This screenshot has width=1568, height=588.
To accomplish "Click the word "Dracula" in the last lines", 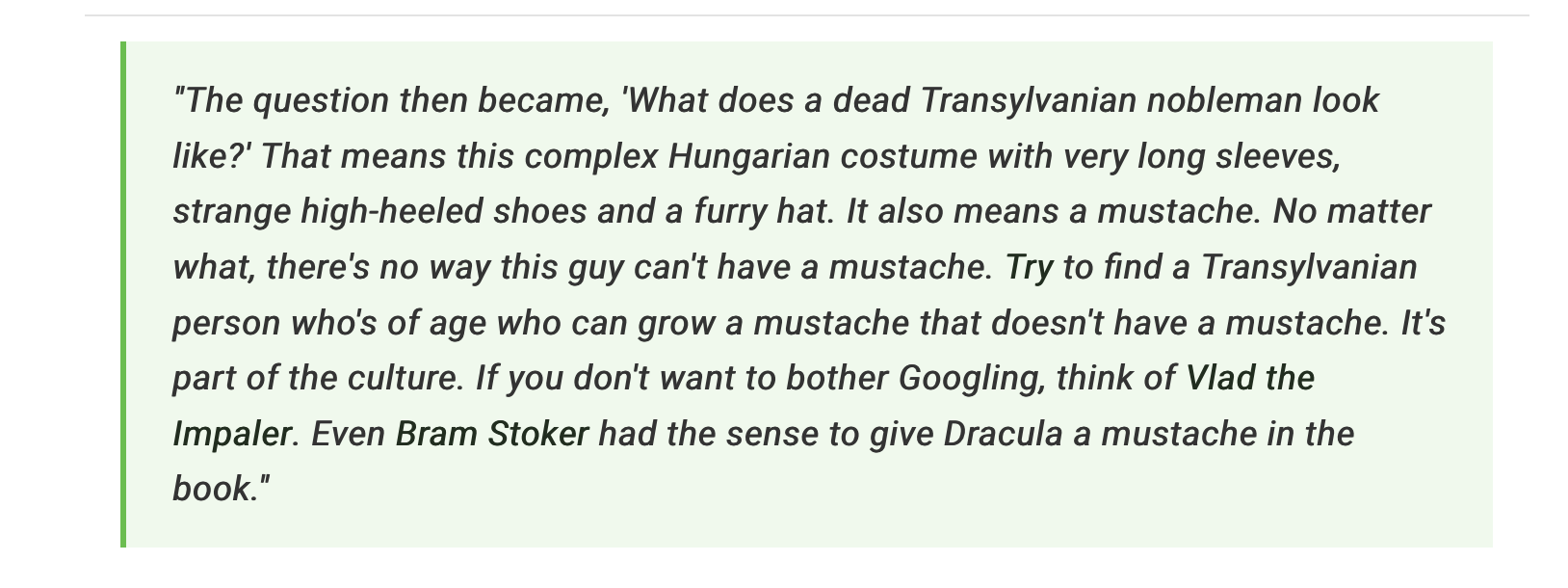I will pos(1002,434).
